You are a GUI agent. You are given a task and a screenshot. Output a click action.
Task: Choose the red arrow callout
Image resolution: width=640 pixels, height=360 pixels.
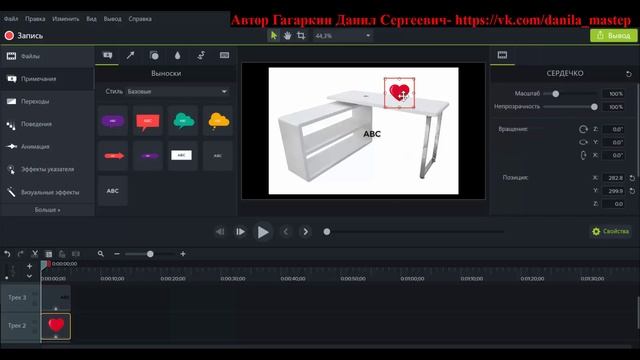point(113,156)
